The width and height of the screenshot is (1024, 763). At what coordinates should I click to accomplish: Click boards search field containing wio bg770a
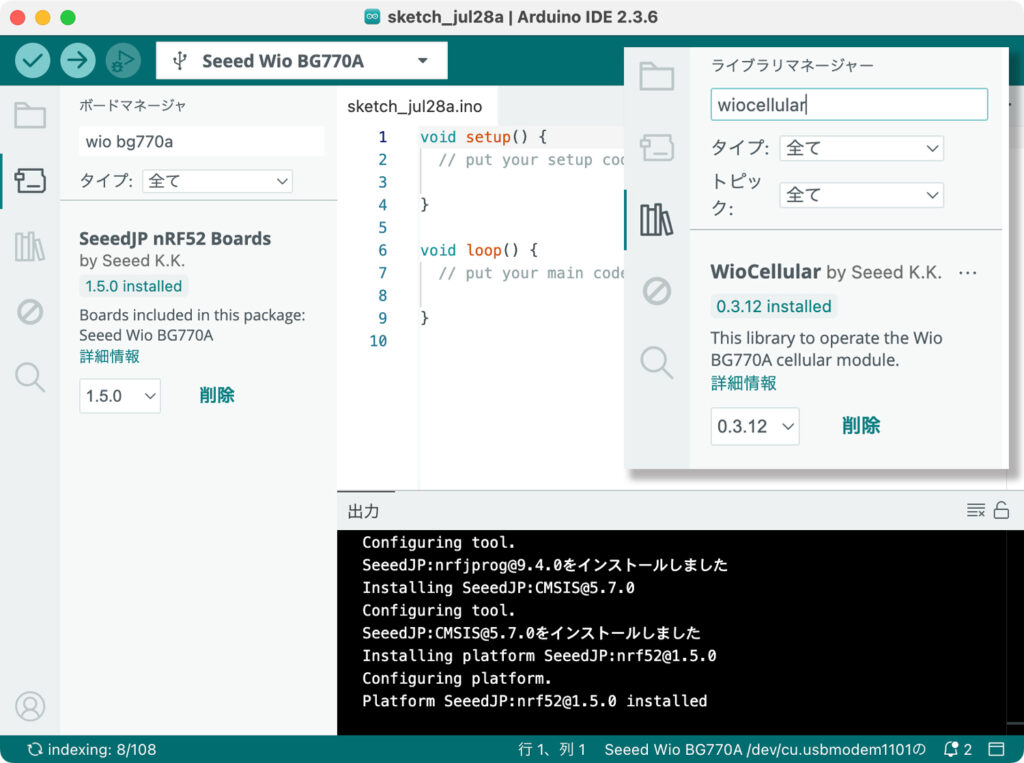[202, 141]
